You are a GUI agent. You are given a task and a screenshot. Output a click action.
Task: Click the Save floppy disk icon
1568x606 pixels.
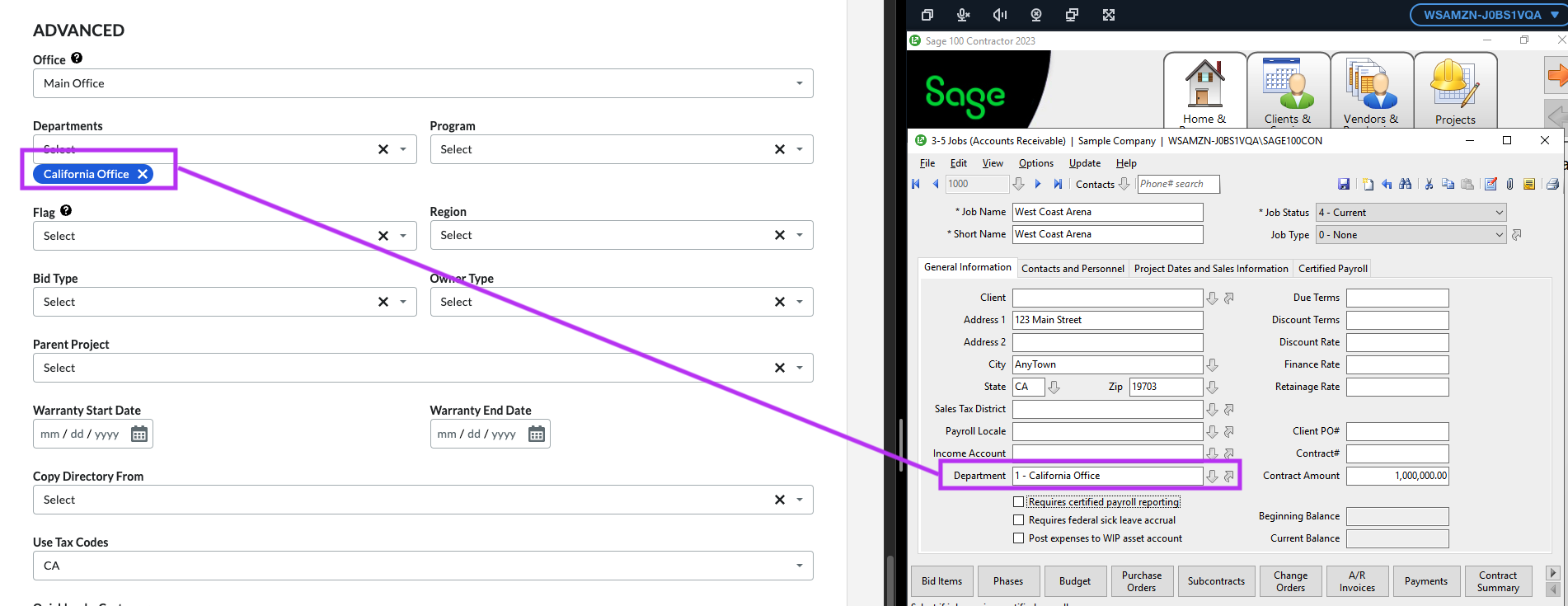(x=1344, y=184)
